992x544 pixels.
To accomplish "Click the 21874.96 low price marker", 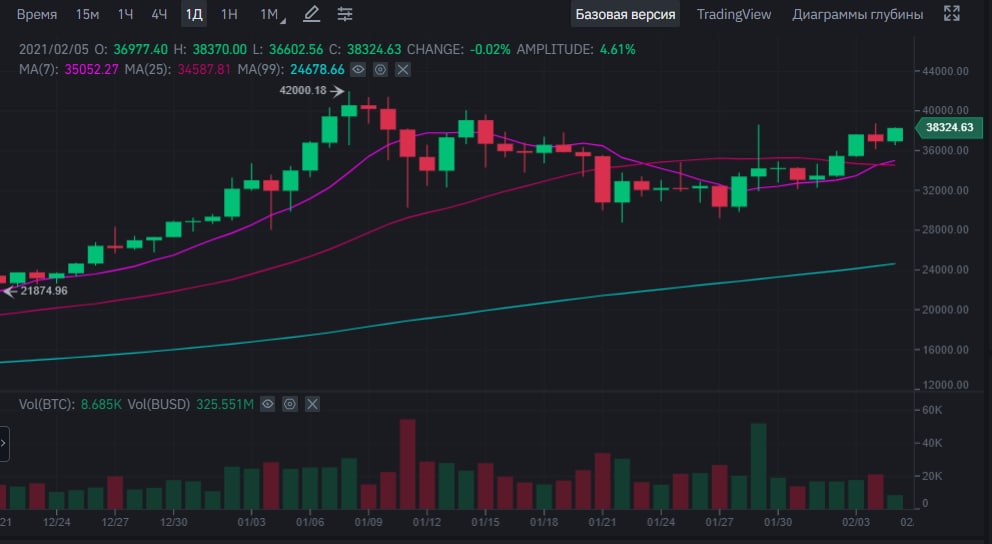I will (x=44, y=291).
